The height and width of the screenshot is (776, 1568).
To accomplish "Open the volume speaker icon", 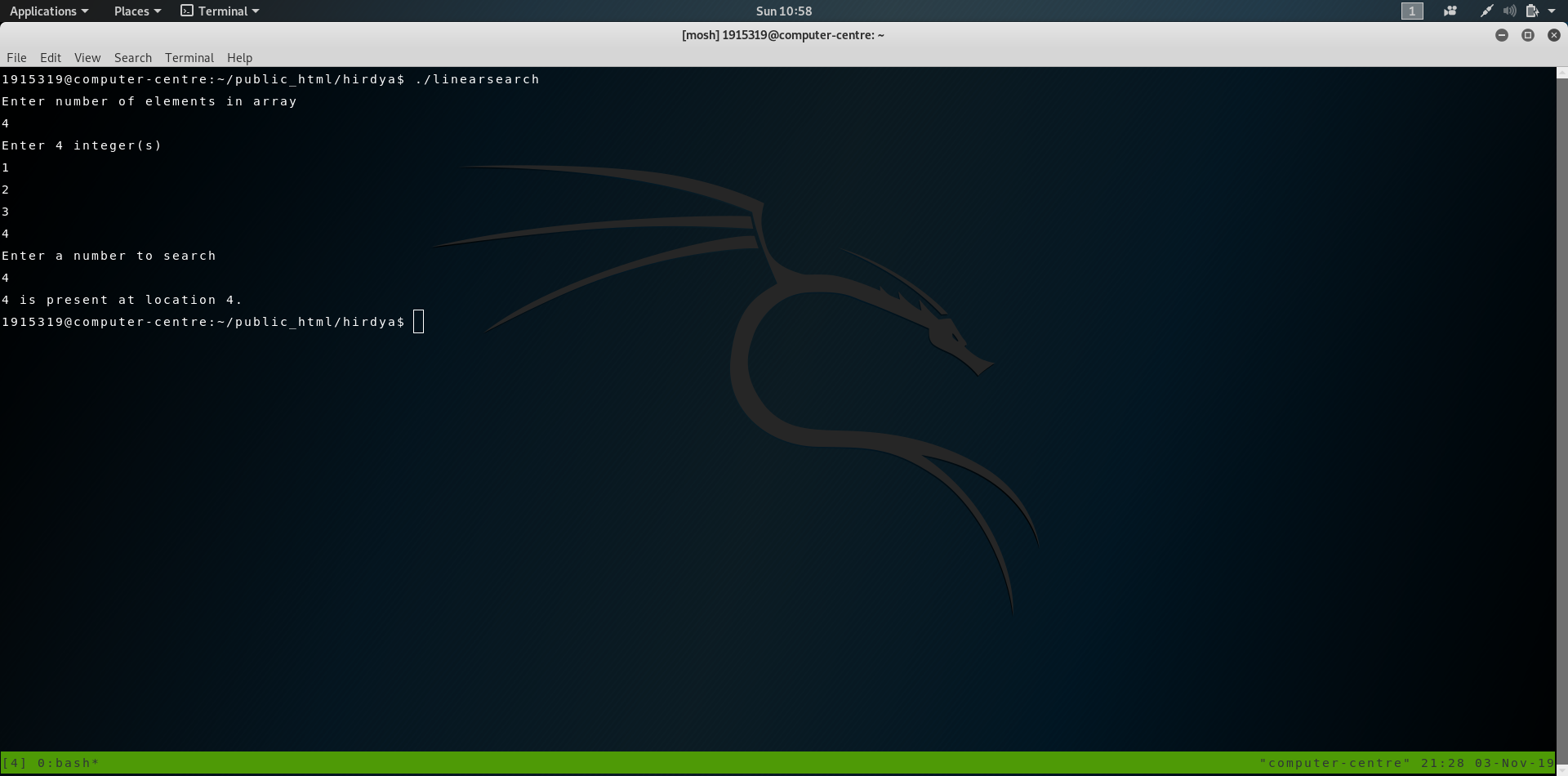I will [x=1509, y=11].
